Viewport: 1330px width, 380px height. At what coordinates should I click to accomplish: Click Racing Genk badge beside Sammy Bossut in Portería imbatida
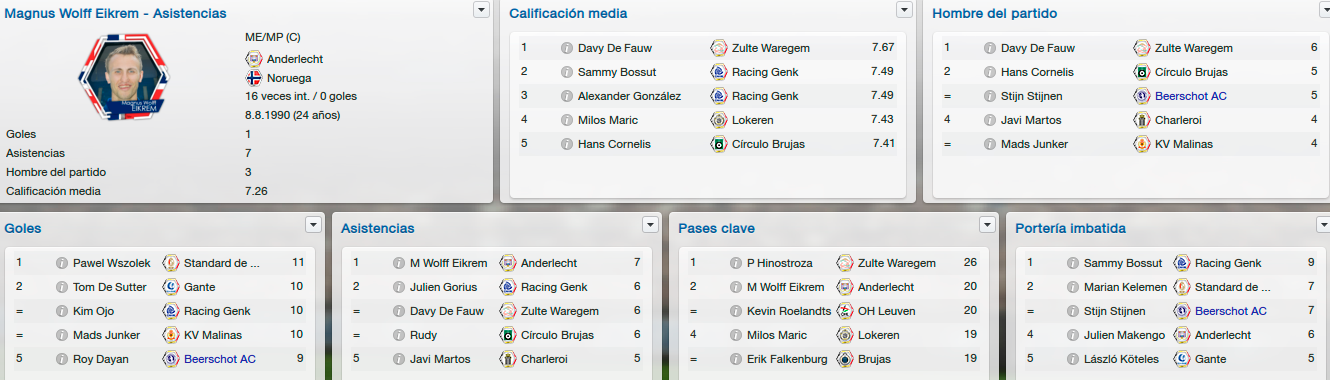coord(1182,264)
